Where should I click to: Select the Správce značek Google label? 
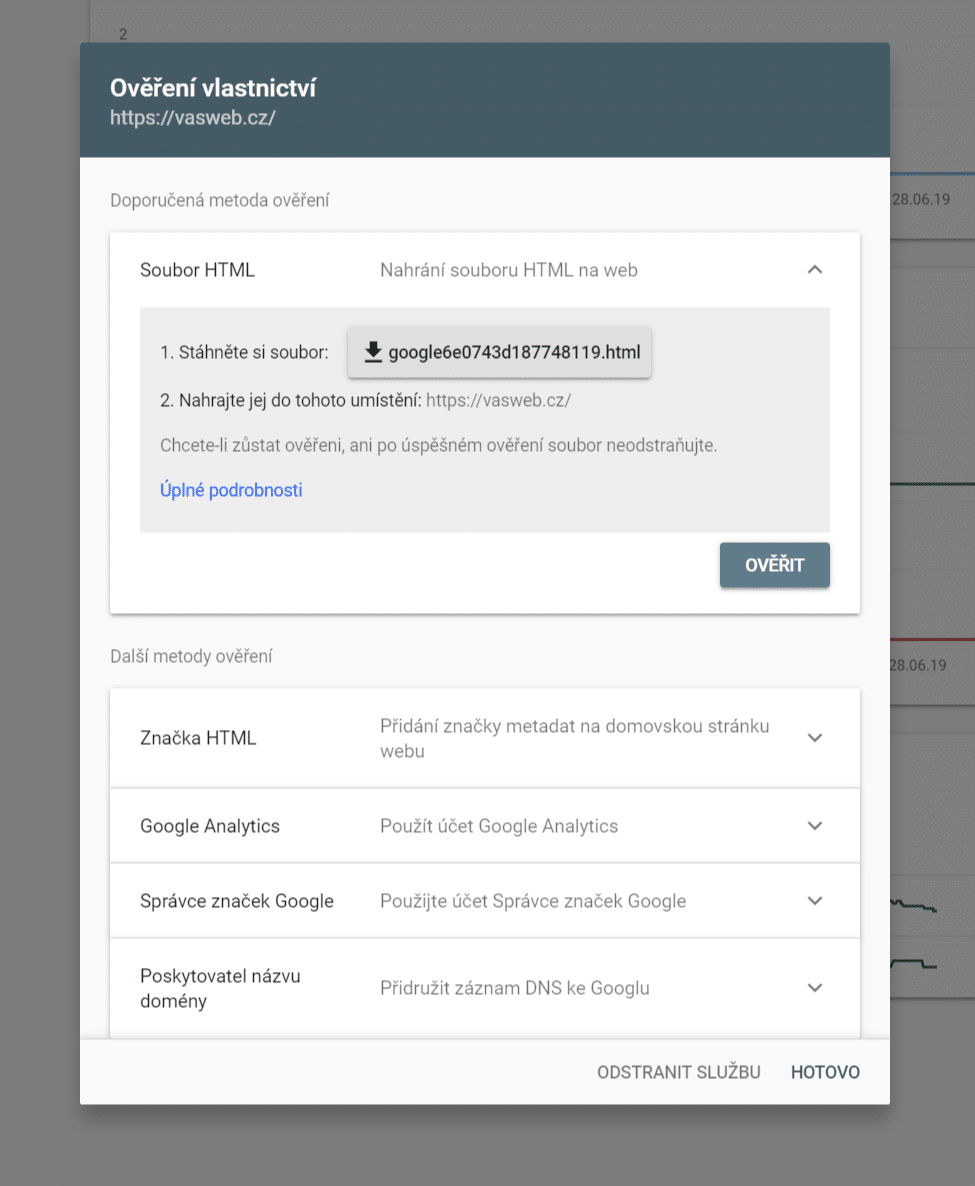click(237, 901)
